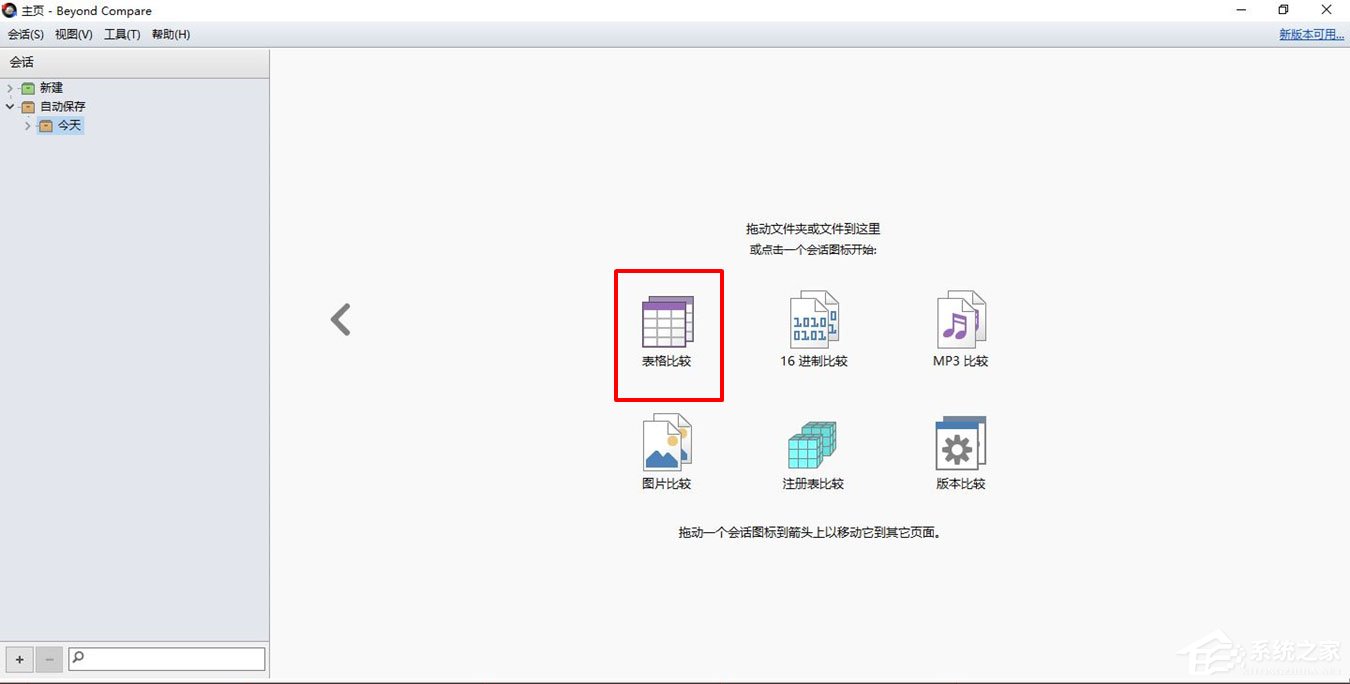Open the 表格比较 session
Viewport: 1350px width, 684px height.
click(668, 325)
